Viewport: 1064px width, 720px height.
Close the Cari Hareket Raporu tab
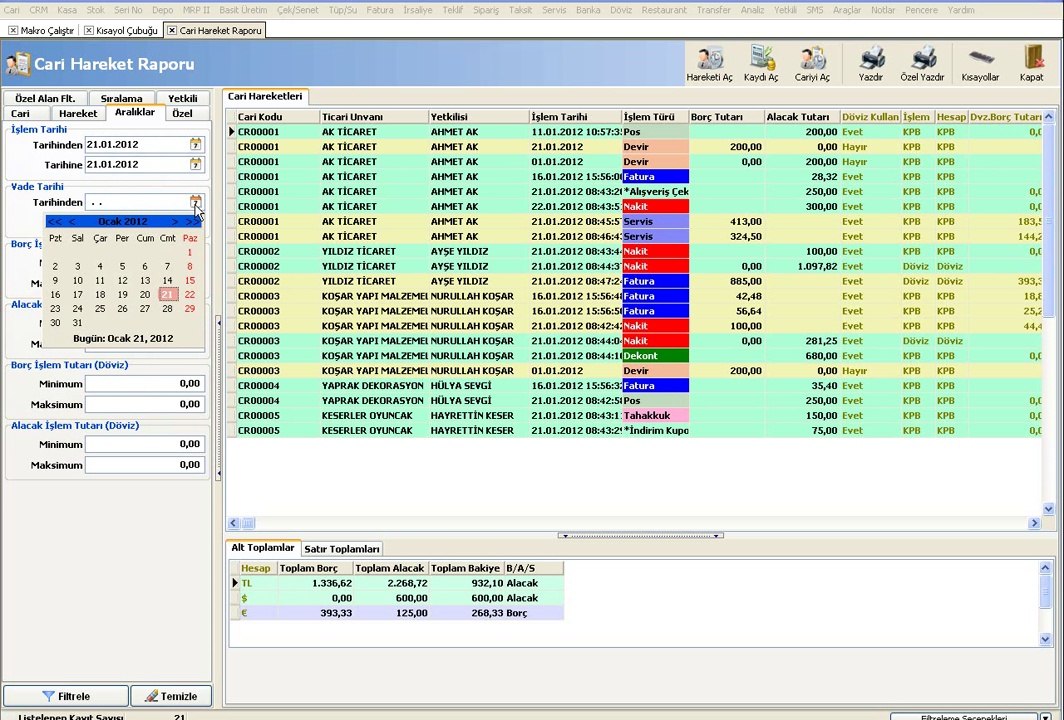coord(172,31)
